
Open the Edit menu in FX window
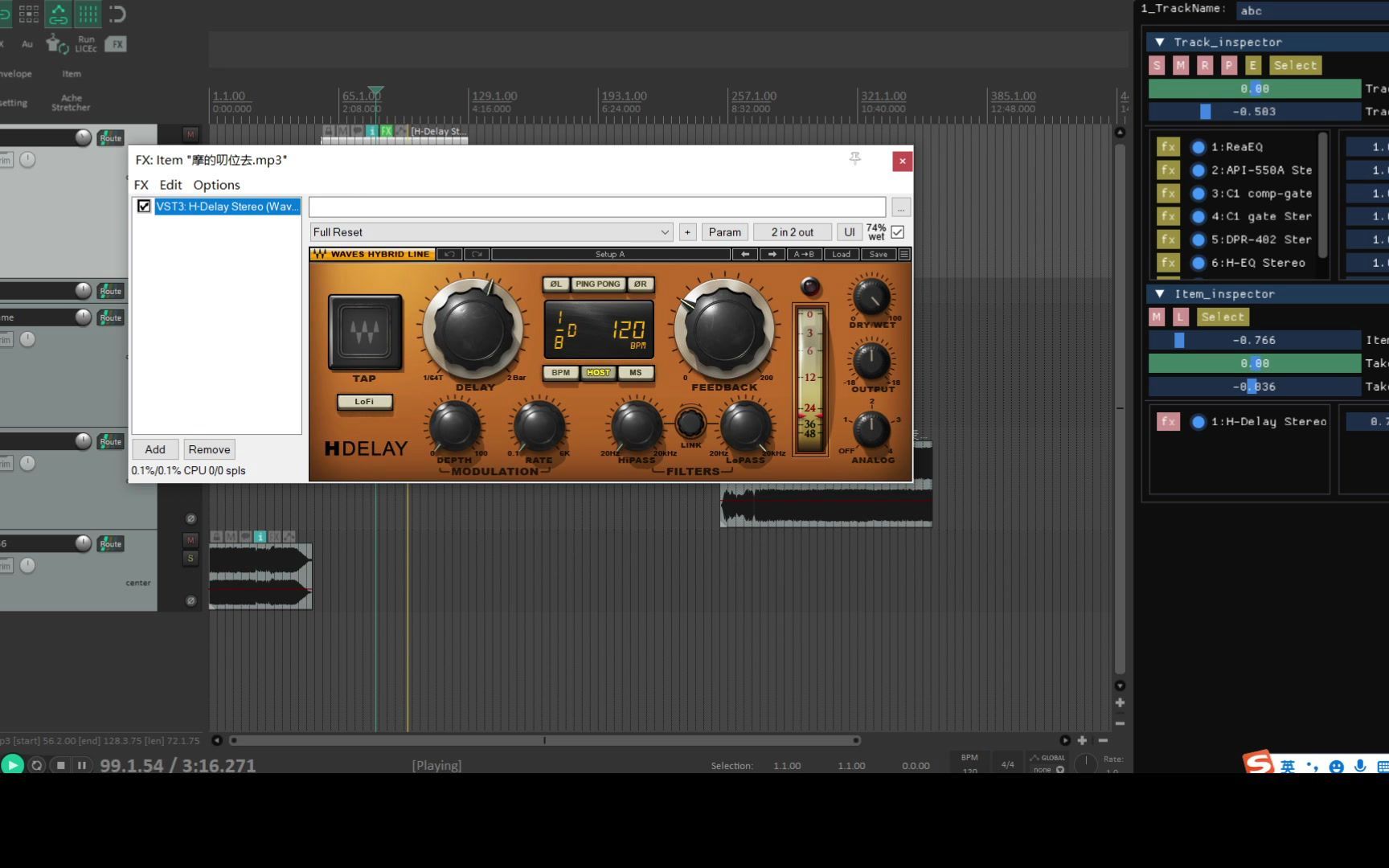[x=170, y=185]
